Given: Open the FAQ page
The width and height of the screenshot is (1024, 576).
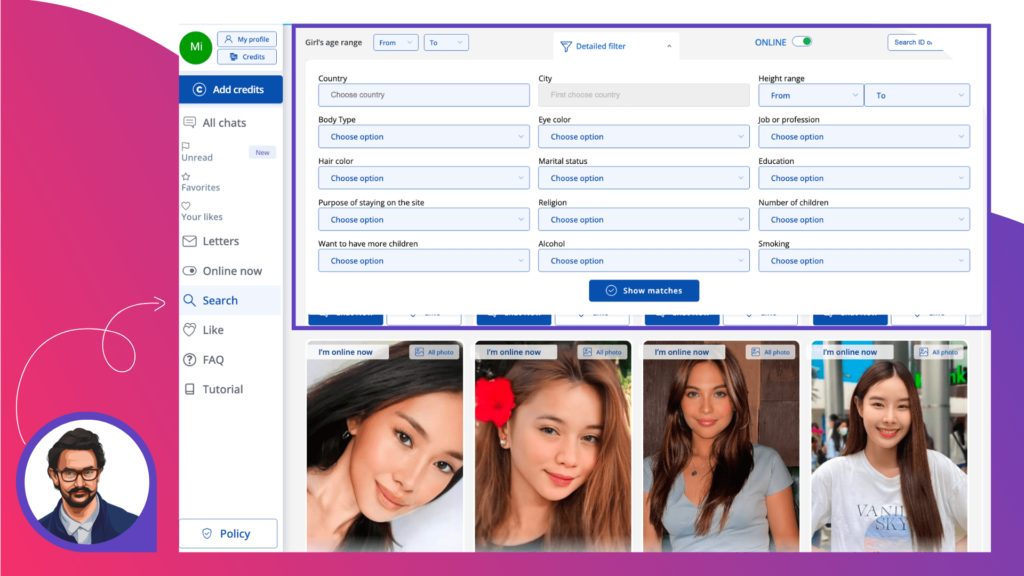Looking at the screenshot, I should pyautogui.click(x=213, y=360).
